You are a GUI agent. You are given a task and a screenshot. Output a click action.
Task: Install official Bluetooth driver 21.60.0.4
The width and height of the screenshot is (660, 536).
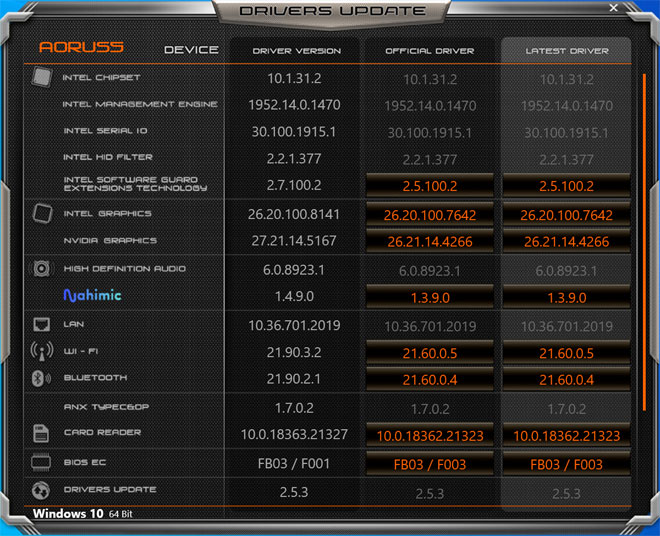pos(430,379)
